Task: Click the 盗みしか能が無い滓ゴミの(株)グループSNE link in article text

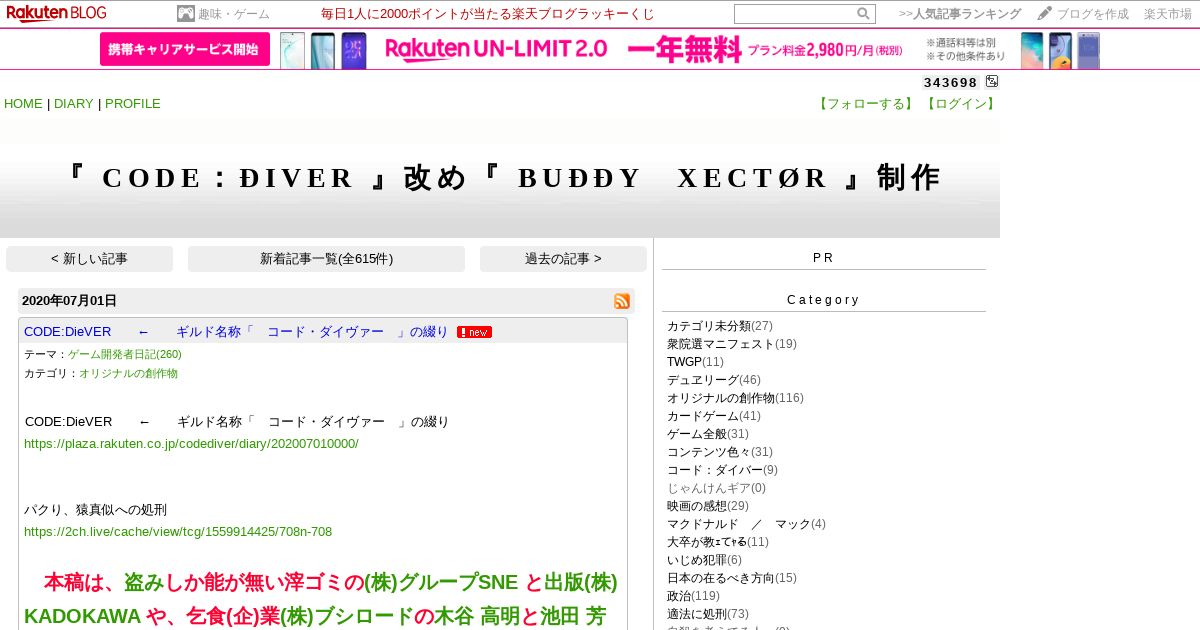Action: [x=321, y=583]
